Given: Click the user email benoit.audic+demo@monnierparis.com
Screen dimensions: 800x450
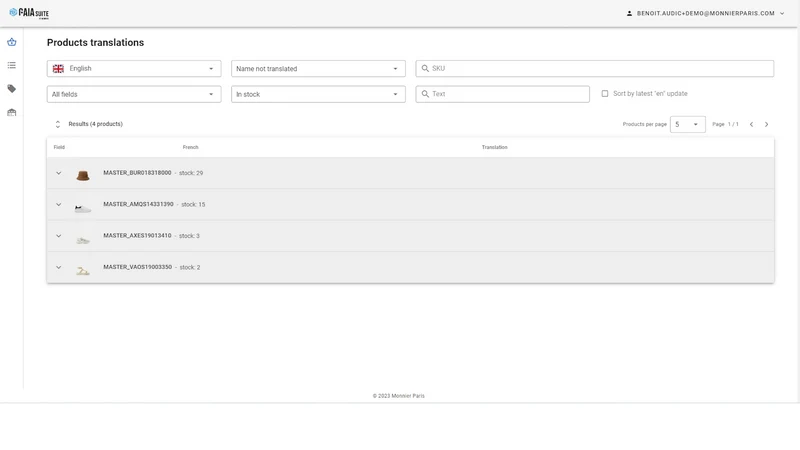Looking at the screenshot, I should click(706, 13).
